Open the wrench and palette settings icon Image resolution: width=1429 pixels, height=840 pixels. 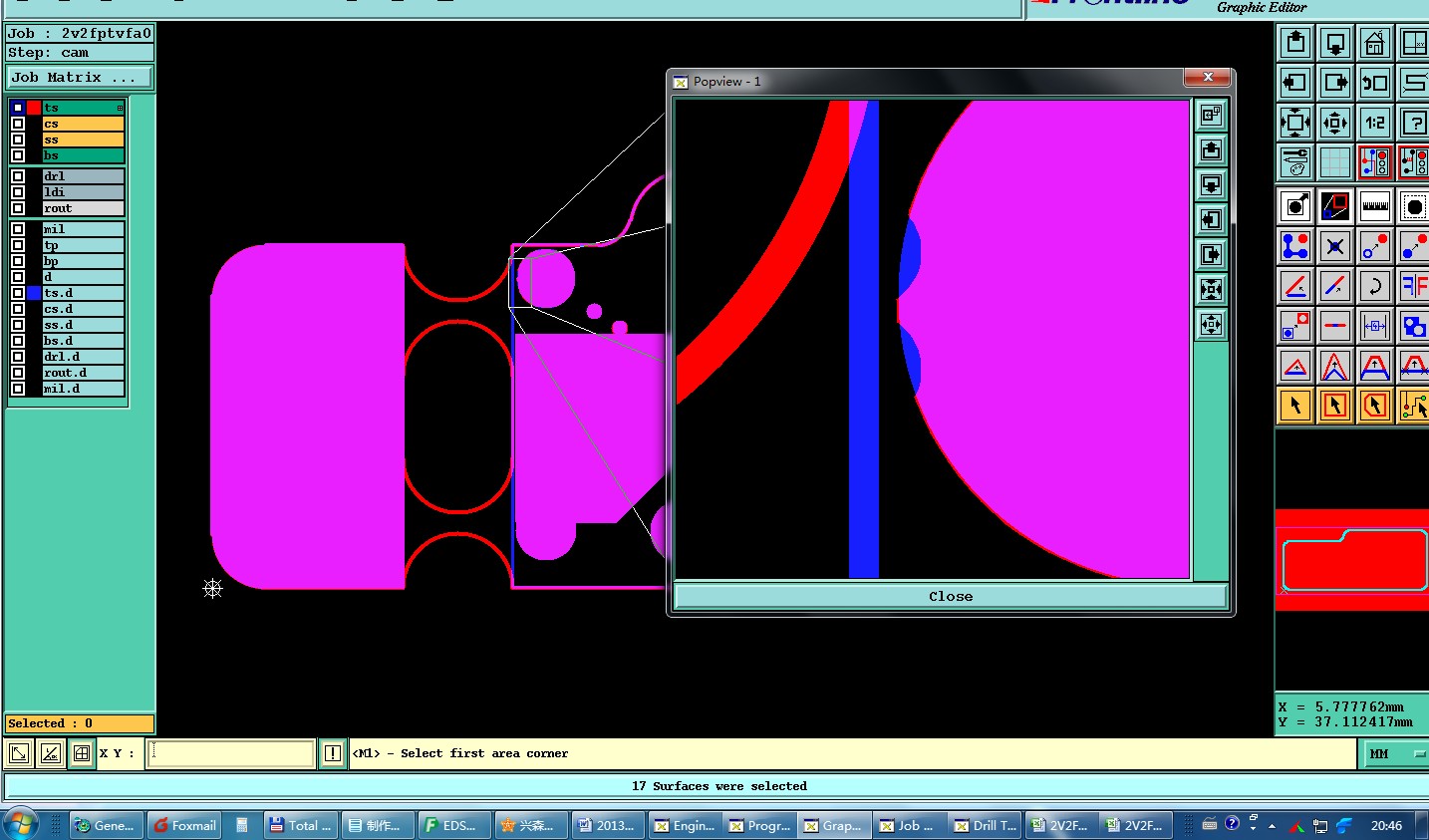point(1295,161)
